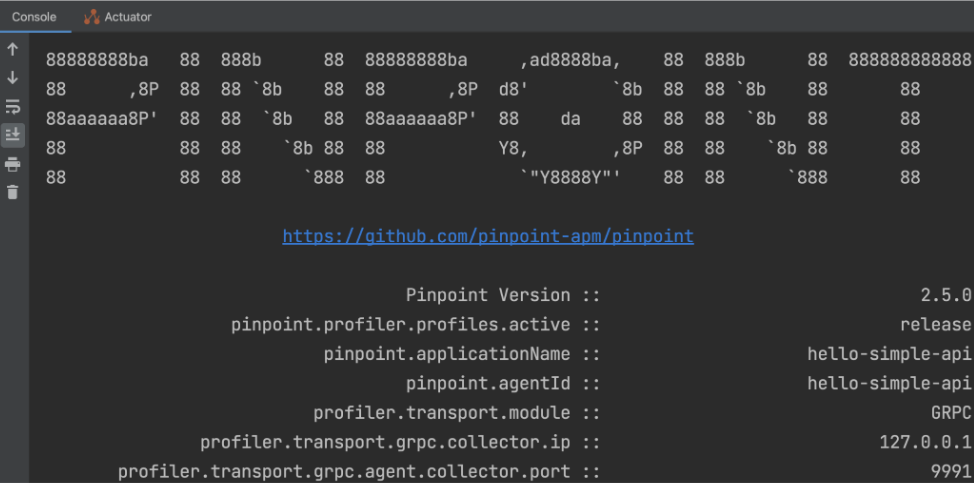
Task: Click profiler.transport.module property
Action: pos(442,413)
